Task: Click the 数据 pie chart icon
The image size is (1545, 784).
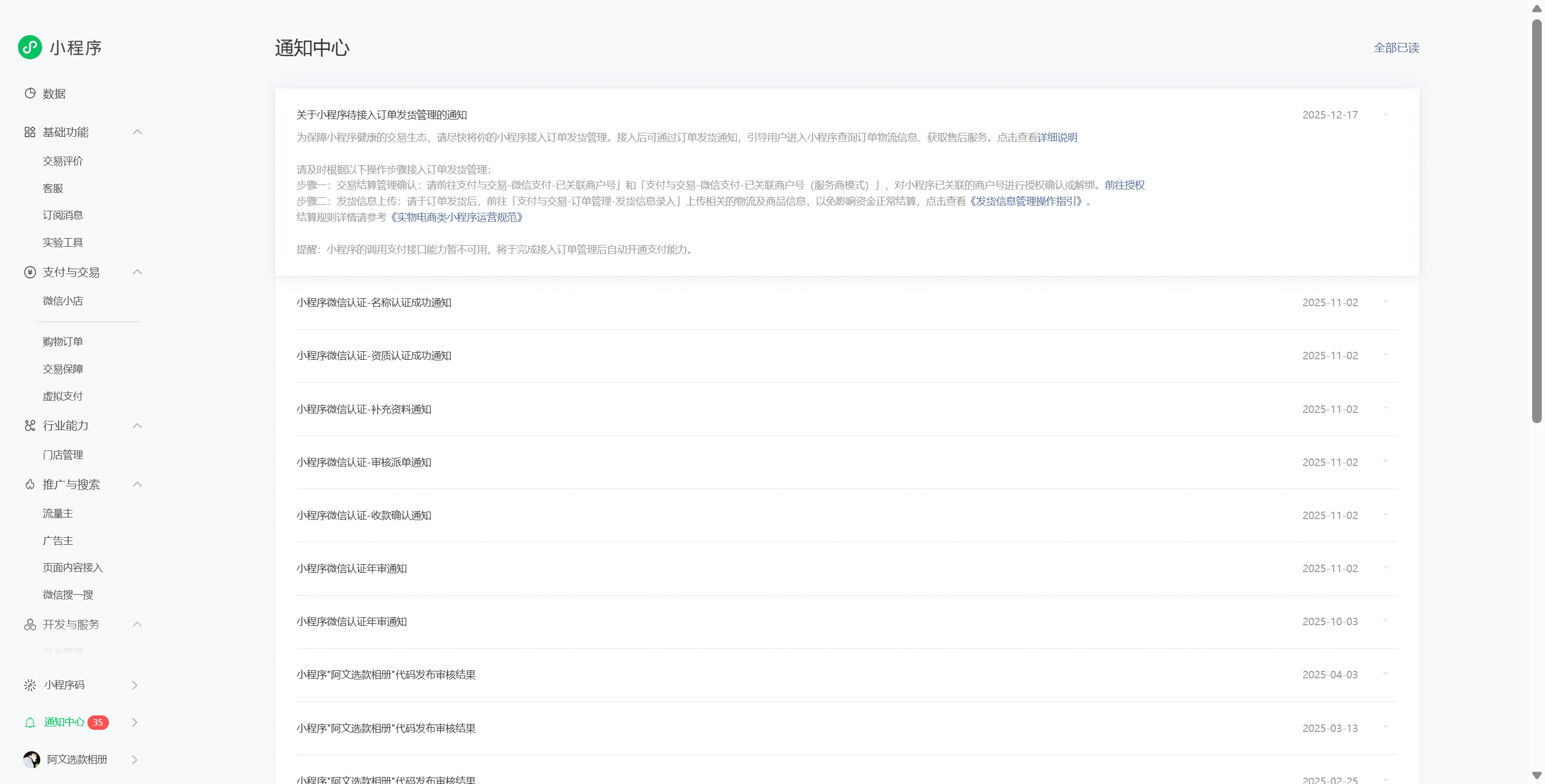Action: [x=30, y=93]
